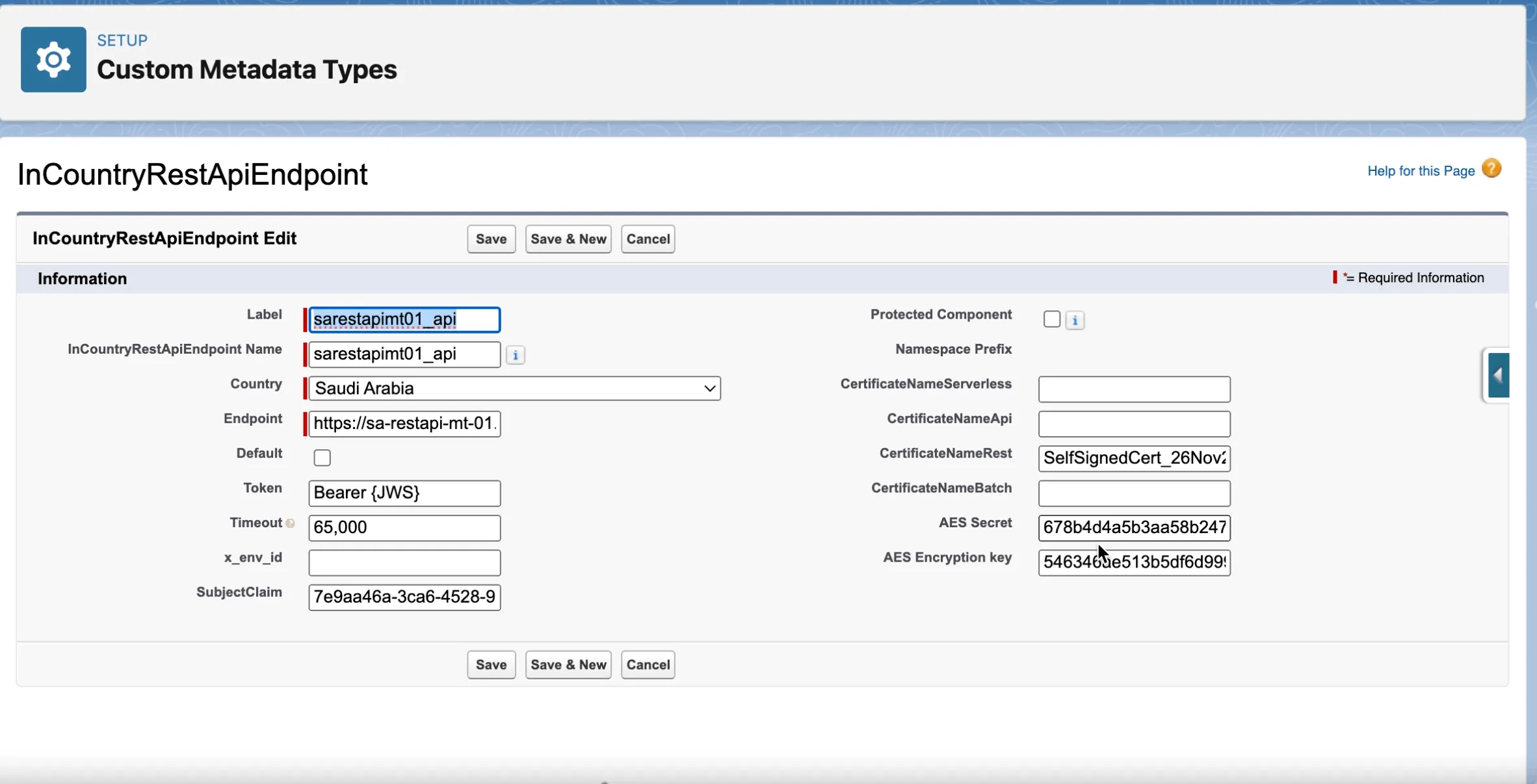Click the top Save button
The height and width of the screenshot is (784, 1537).
point(491,239)
